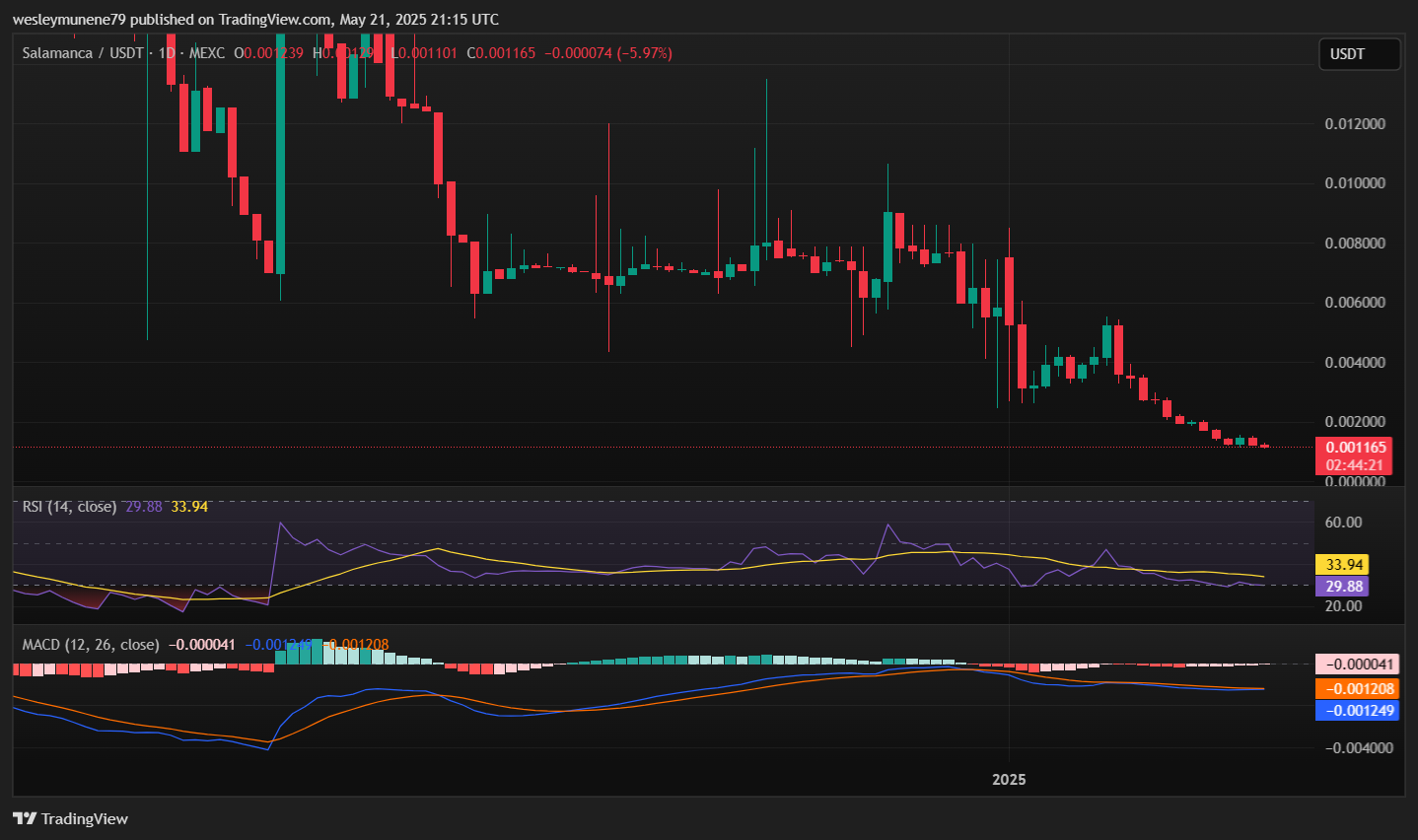1418x840 pixels.
Task: Click the −0.004000 MACD axis label
Action: coord(1359,748)
